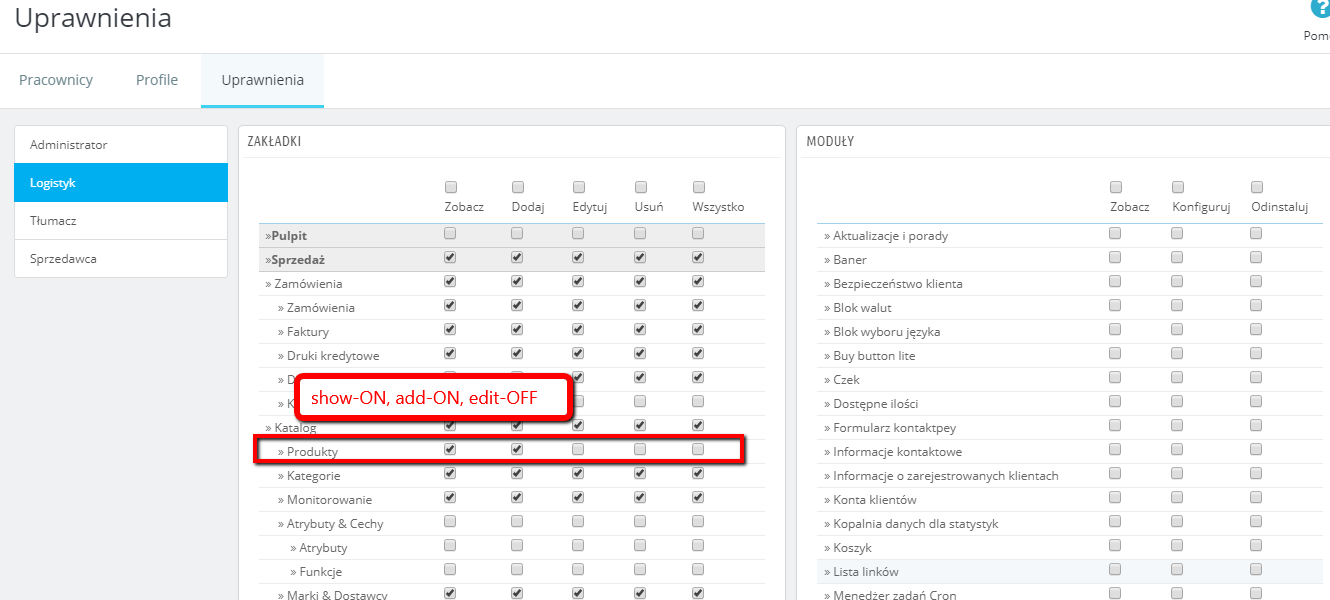This screenshot has width=1330, height=600.
Task: Tick Usuń checkbox for Produkty row
Action: coord(640,450)
